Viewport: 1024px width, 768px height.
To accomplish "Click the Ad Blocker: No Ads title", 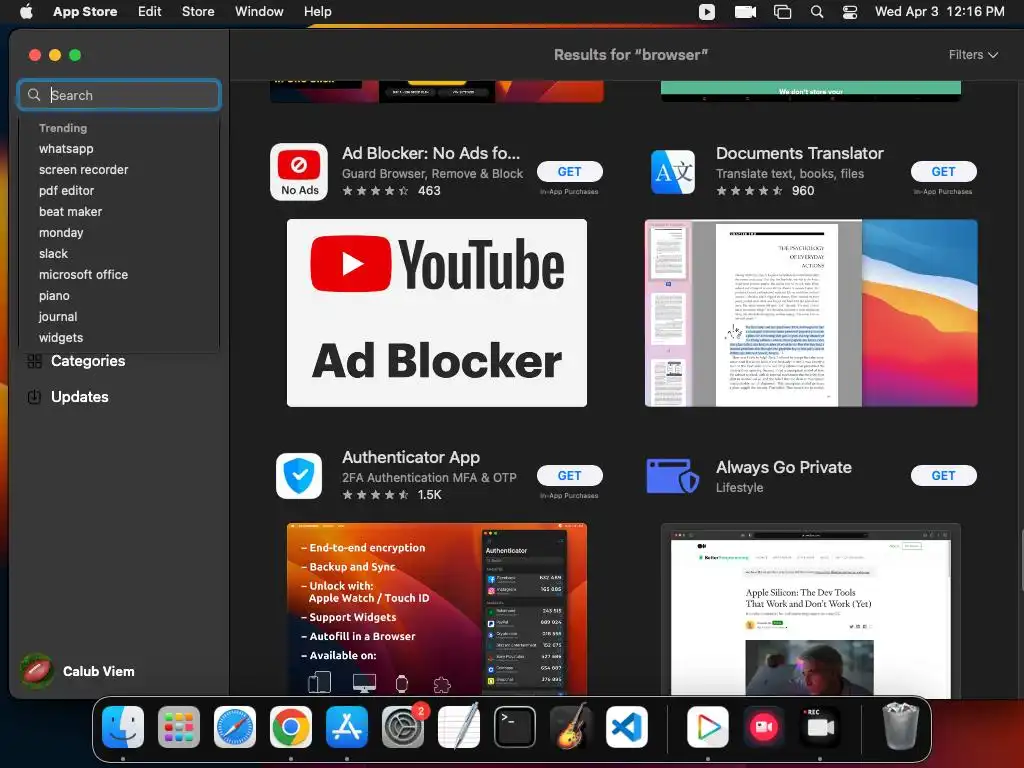I will [431, 153].
